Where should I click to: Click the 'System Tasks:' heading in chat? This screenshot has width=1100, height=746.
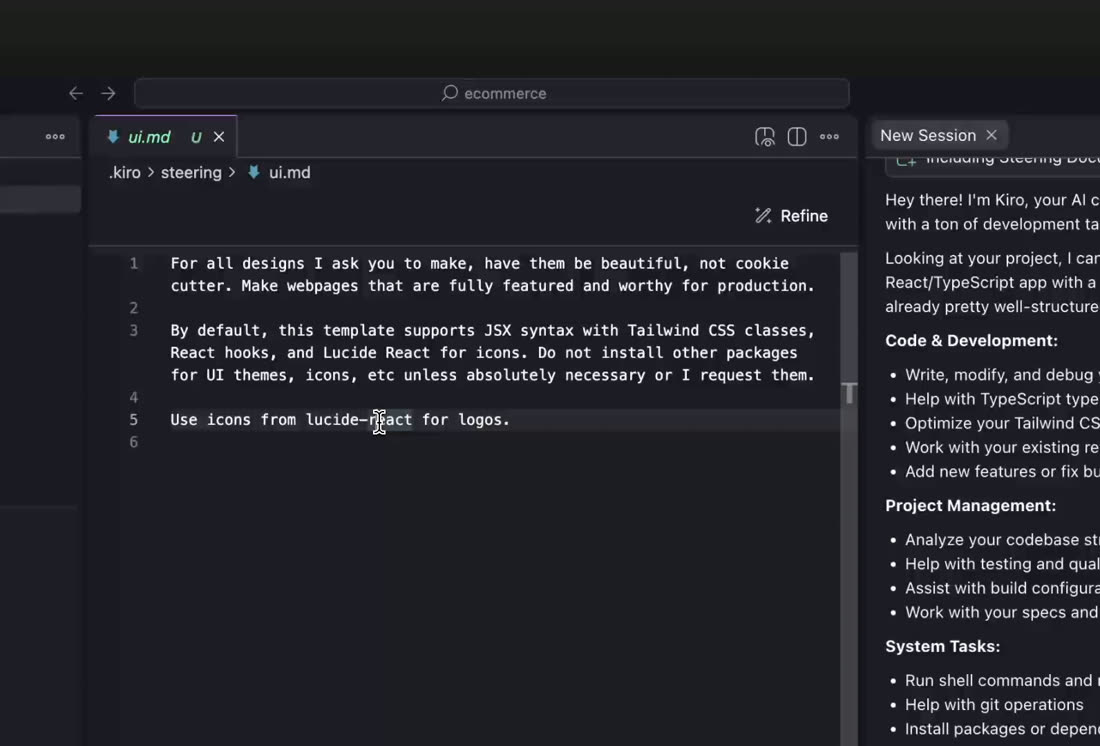point(942,646)
